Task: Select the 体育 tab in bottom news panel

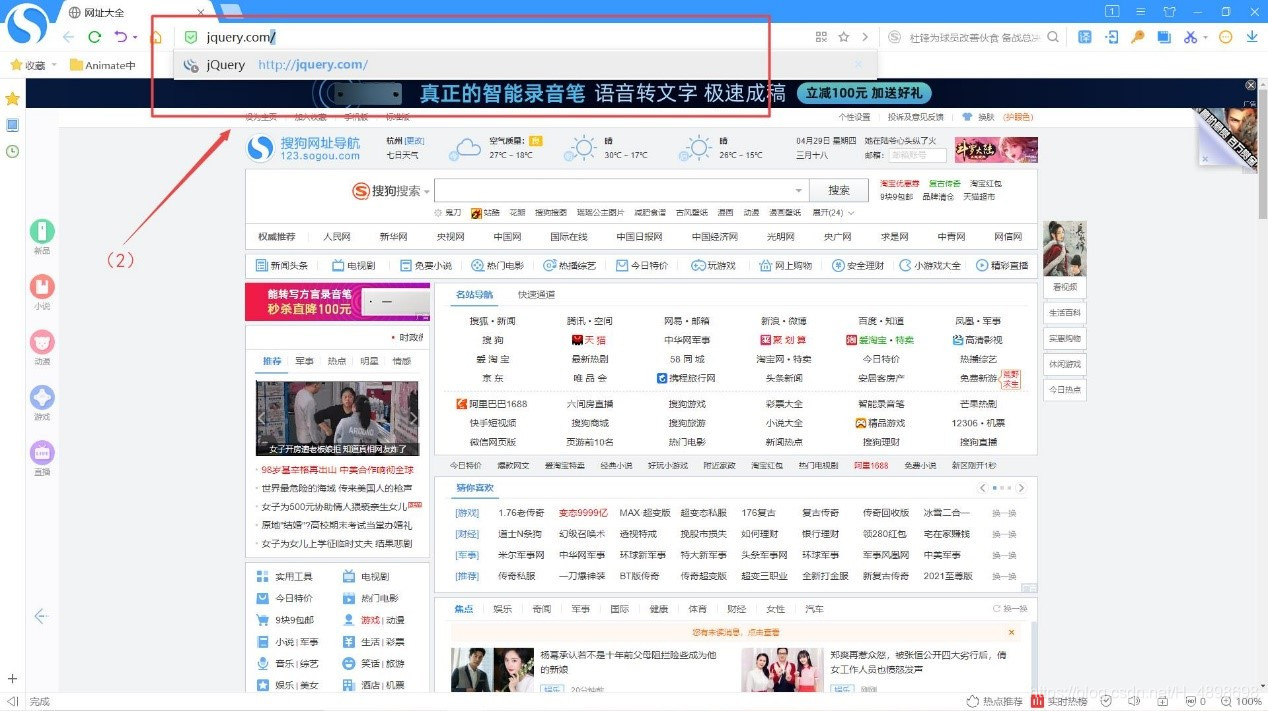Action: coord(698,608)
